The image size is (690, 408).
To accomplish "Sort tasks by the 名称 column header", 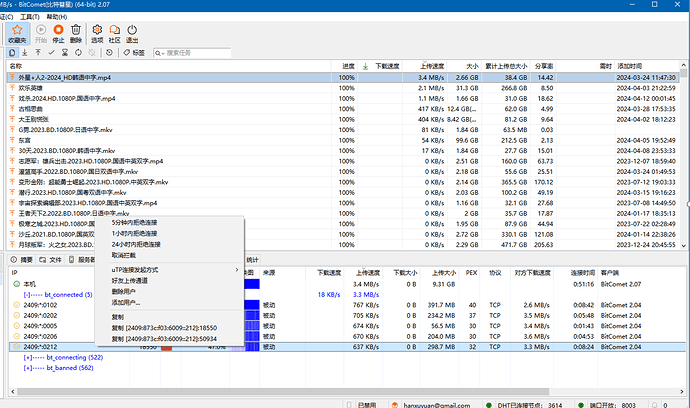I will coord(16,66).
